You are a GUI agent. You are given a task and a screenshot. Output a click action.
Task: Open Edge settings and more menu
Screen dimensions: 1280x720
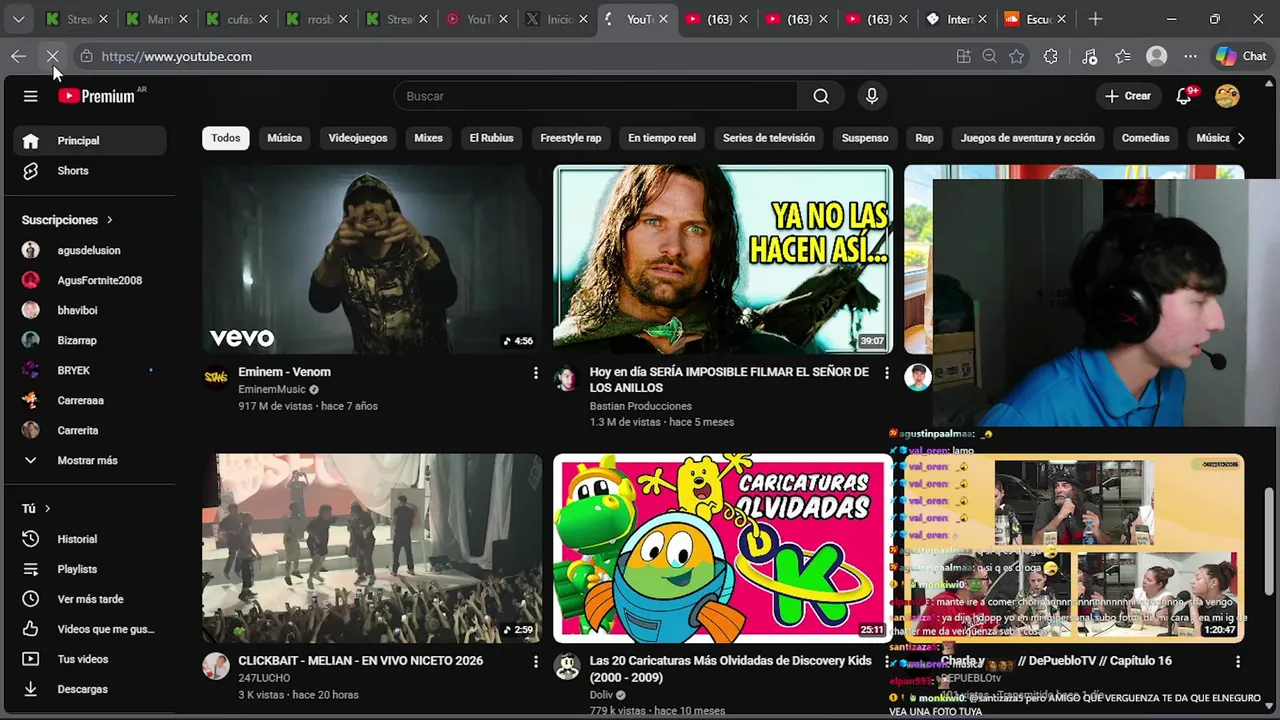click(1190, 57)
